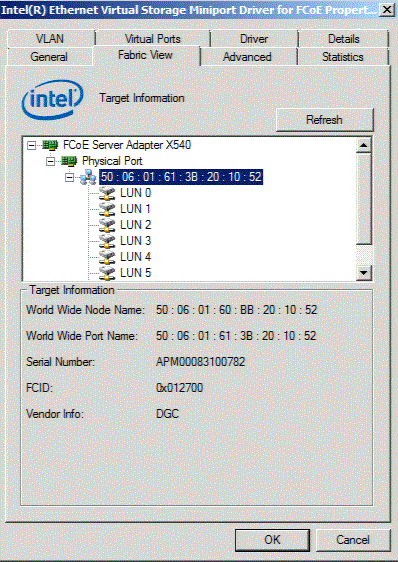Click the 'Serial Number:' label
Screen dimensions: 398x562
[60, 362]
